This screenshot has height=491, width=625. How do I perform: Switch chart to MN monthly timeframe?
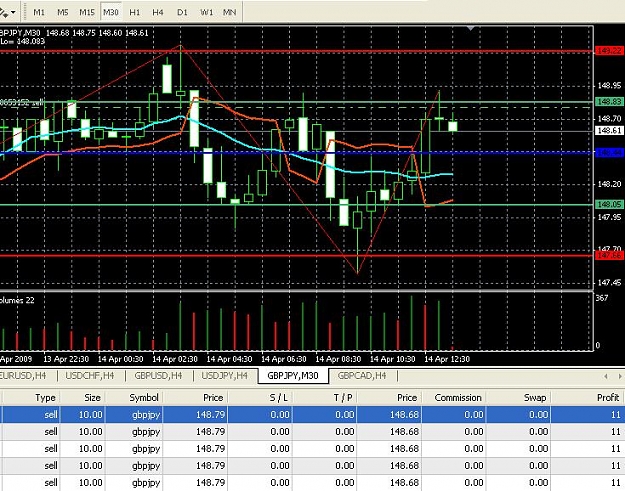tap(229, 12)
